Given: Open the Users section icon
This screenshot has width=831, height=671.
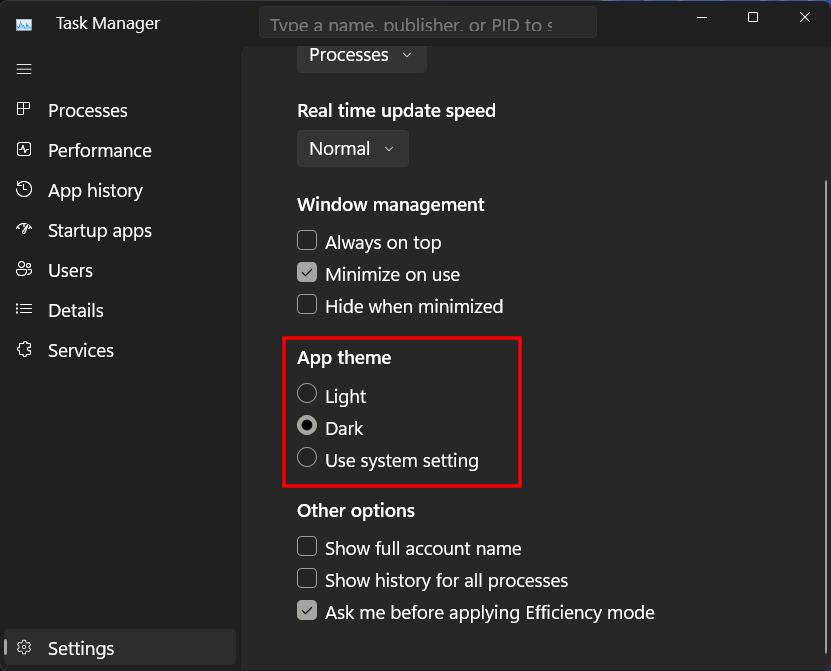Looking at the screenshot, I should coord(24,270).
